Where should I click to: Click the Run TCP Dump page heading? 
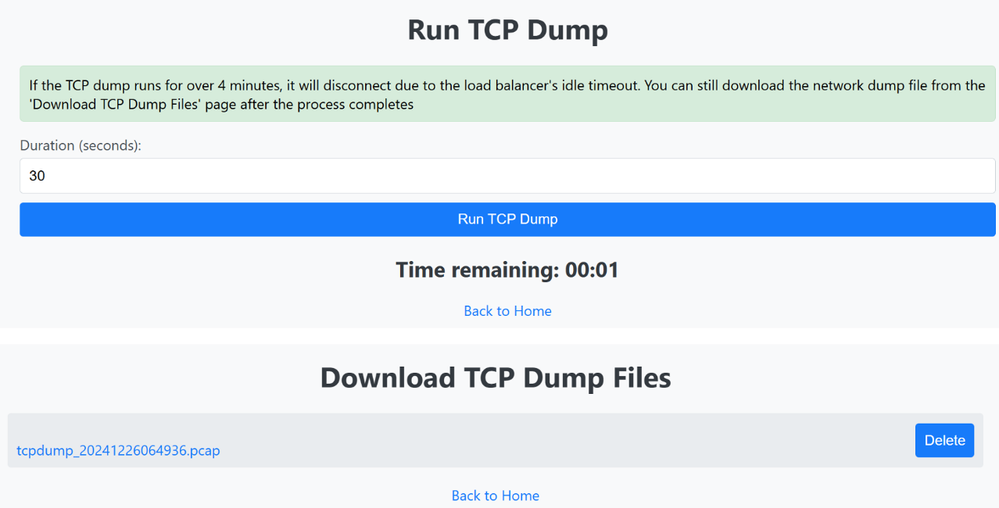pyautogui.click(x=507, y=30)
